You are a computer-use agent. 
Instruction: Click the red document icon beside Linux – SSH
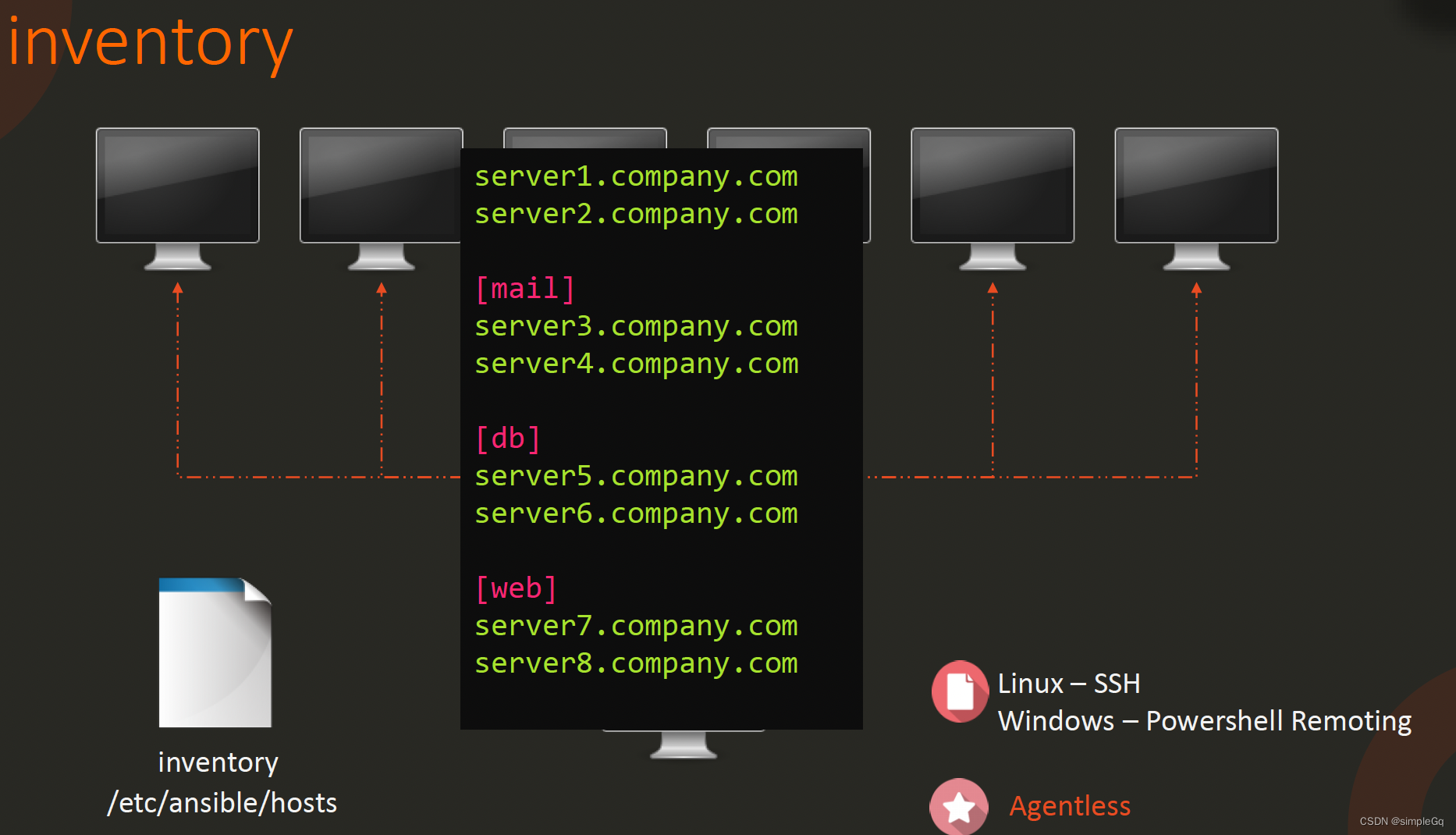coord(960,691)
